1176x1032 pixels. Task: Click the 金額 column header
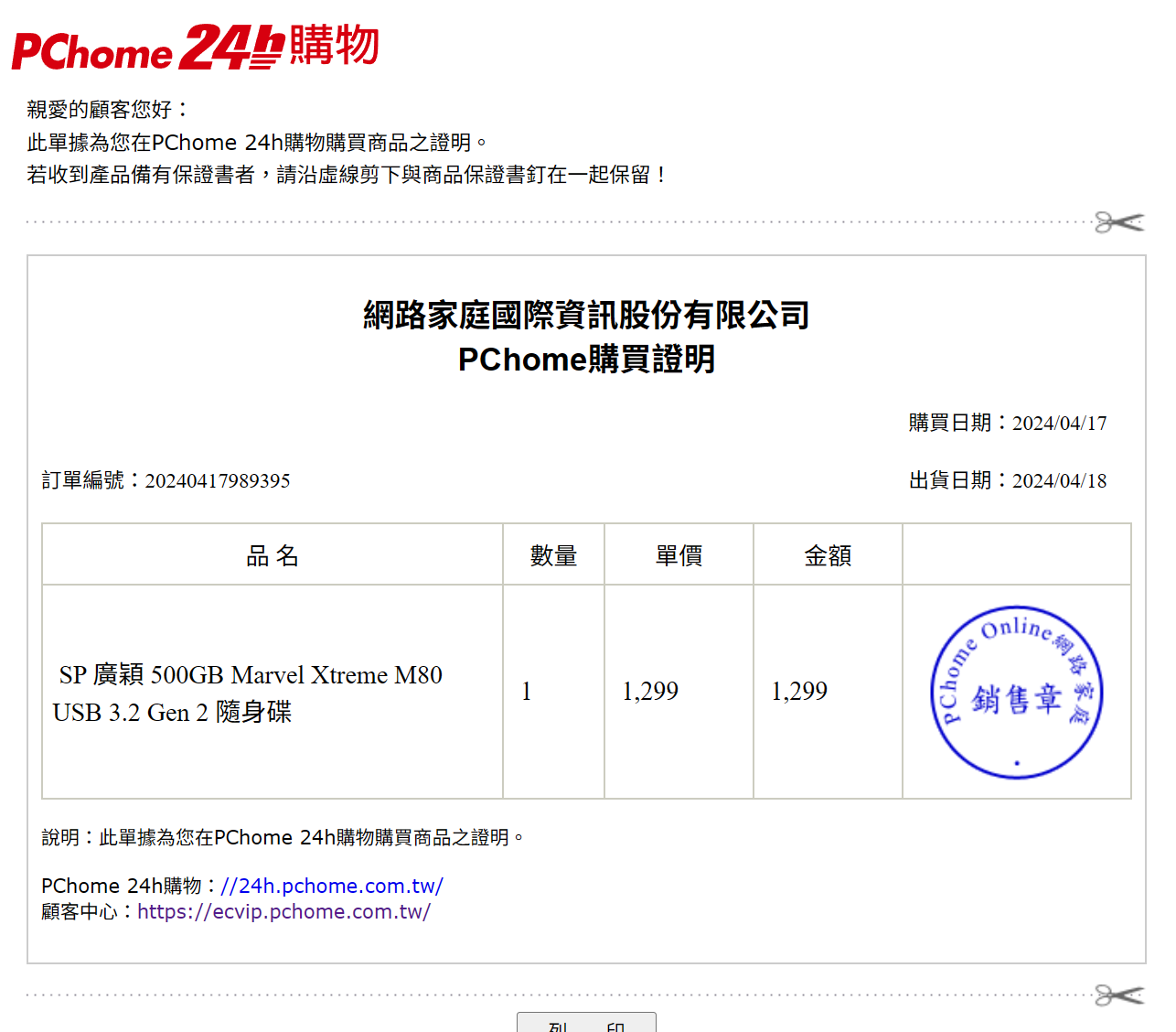tap(828, 555)
